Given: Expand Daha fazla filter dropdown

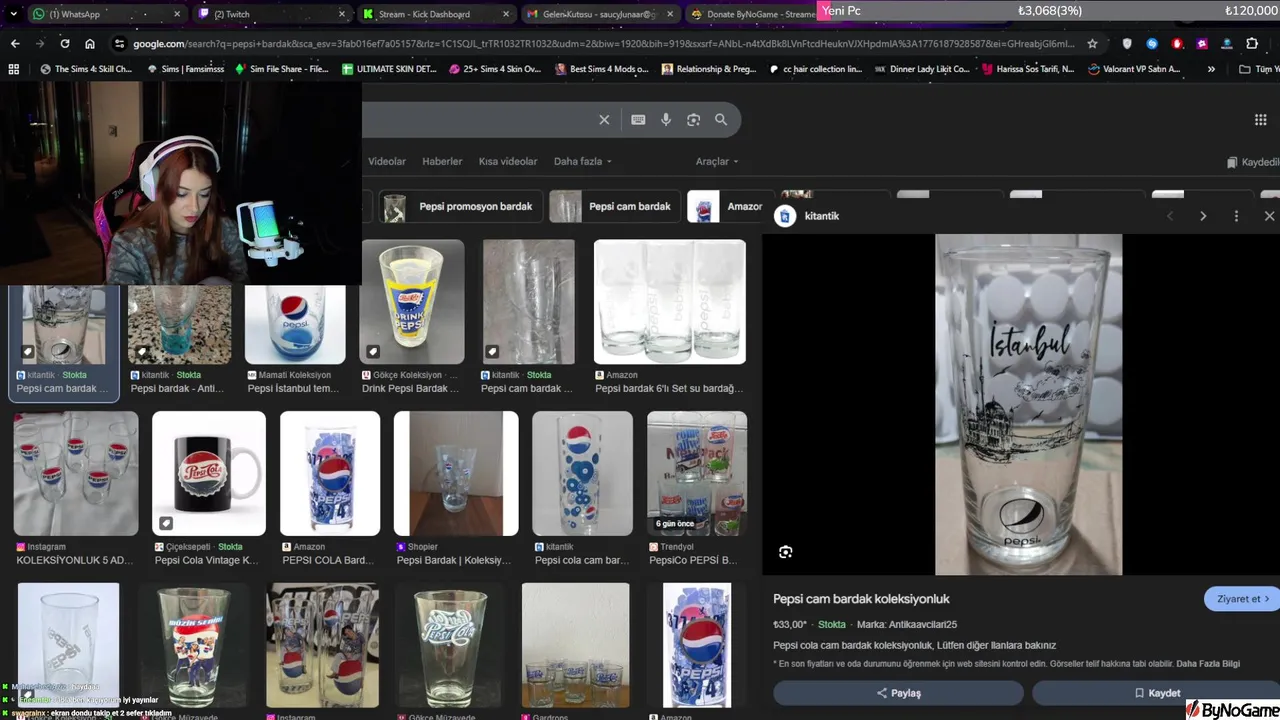Looking at the screenshot, I should pos(582,161).
